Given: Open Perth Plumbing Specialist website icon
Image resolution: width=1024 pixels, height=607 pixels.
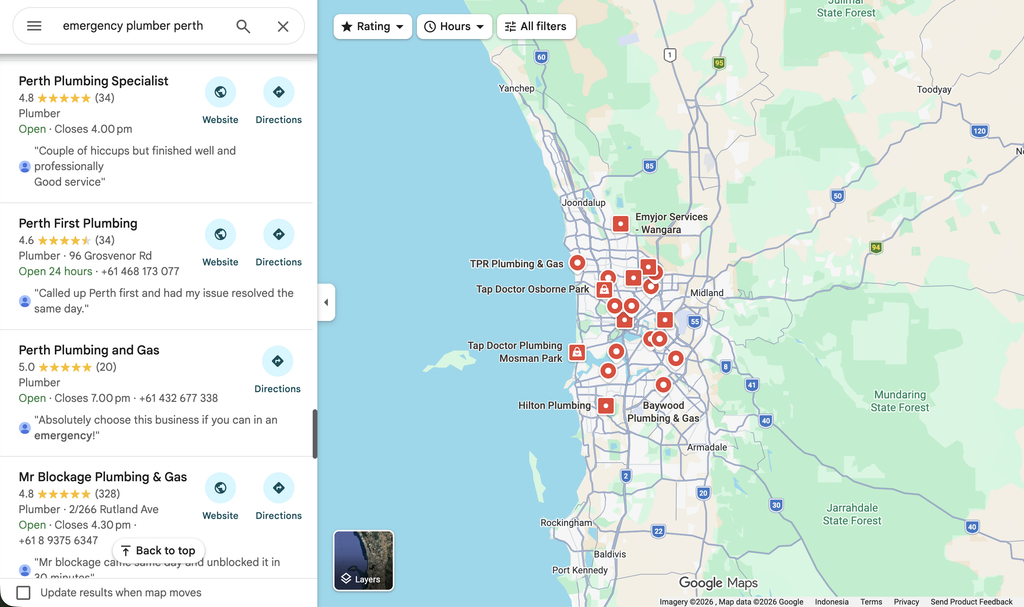Looking at the screenshot, I should coord(220,92).
